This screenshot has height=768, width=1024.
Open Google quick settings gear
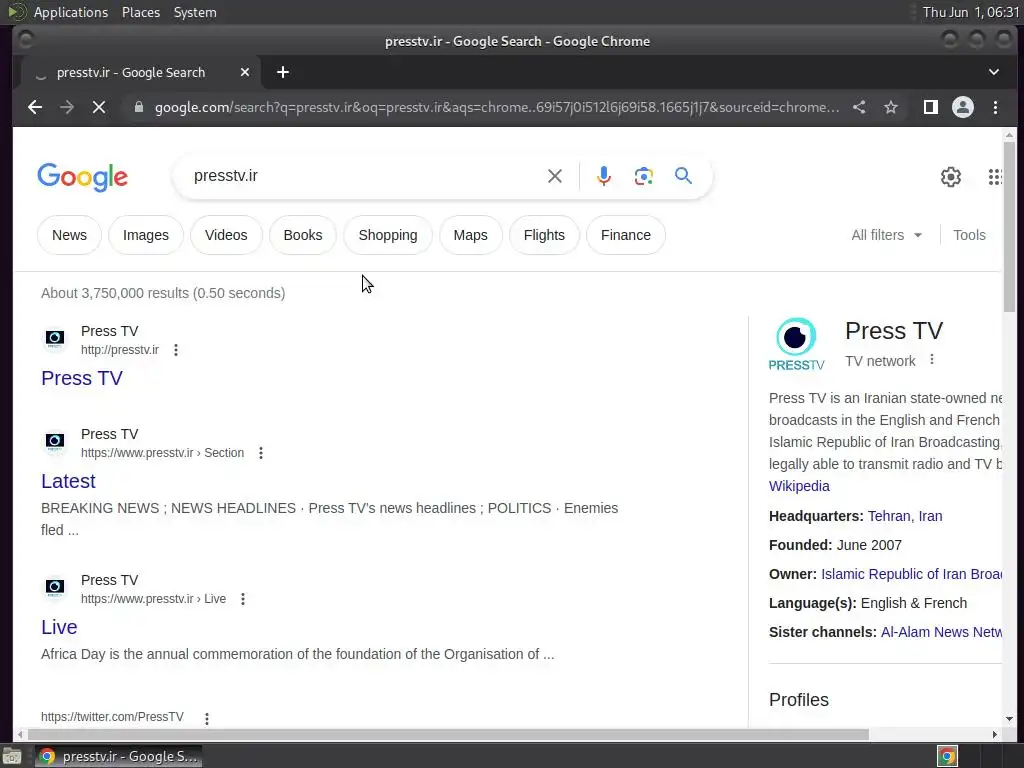[950, 176]
